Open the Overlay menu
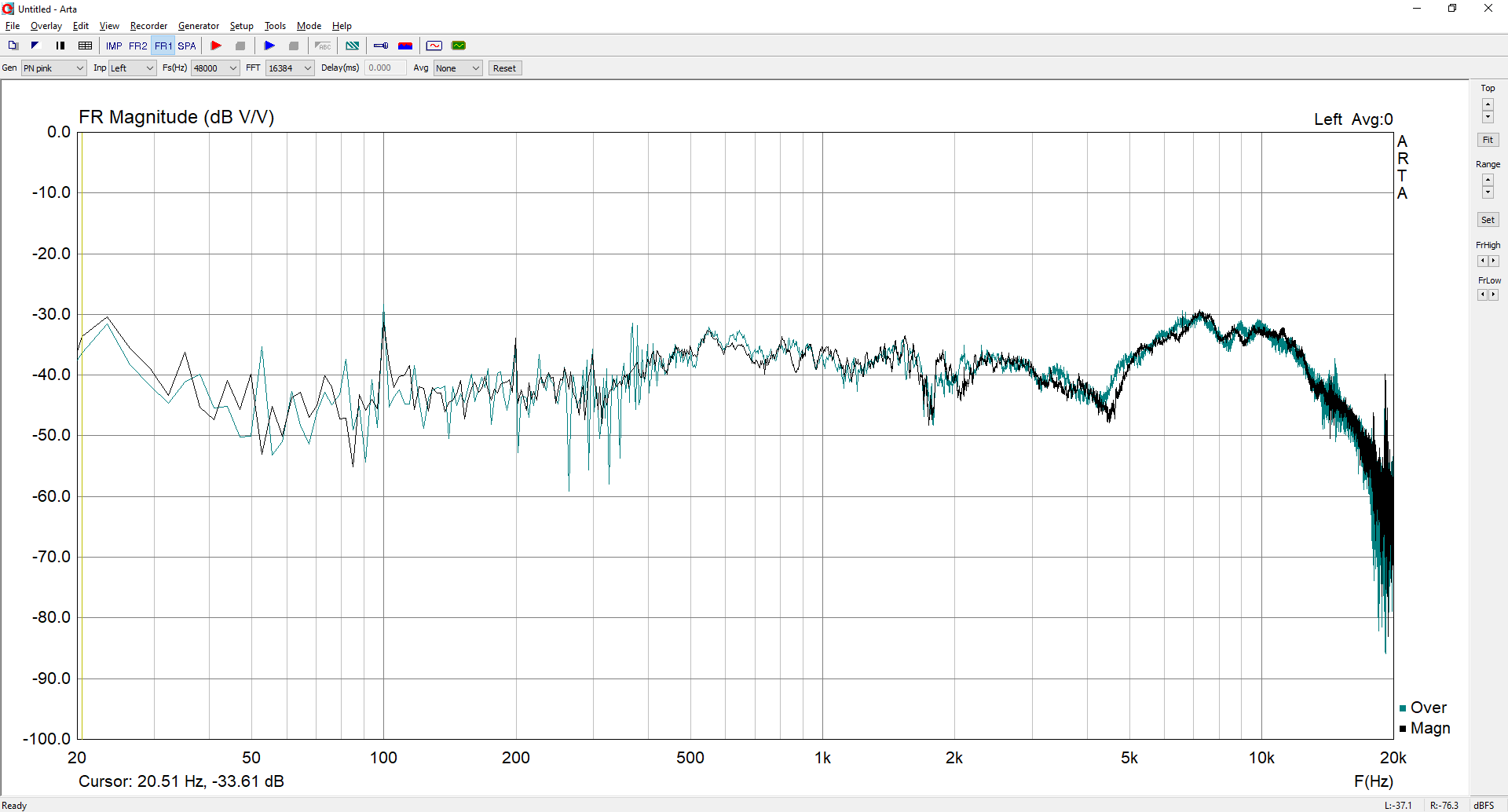 [46, 26]
